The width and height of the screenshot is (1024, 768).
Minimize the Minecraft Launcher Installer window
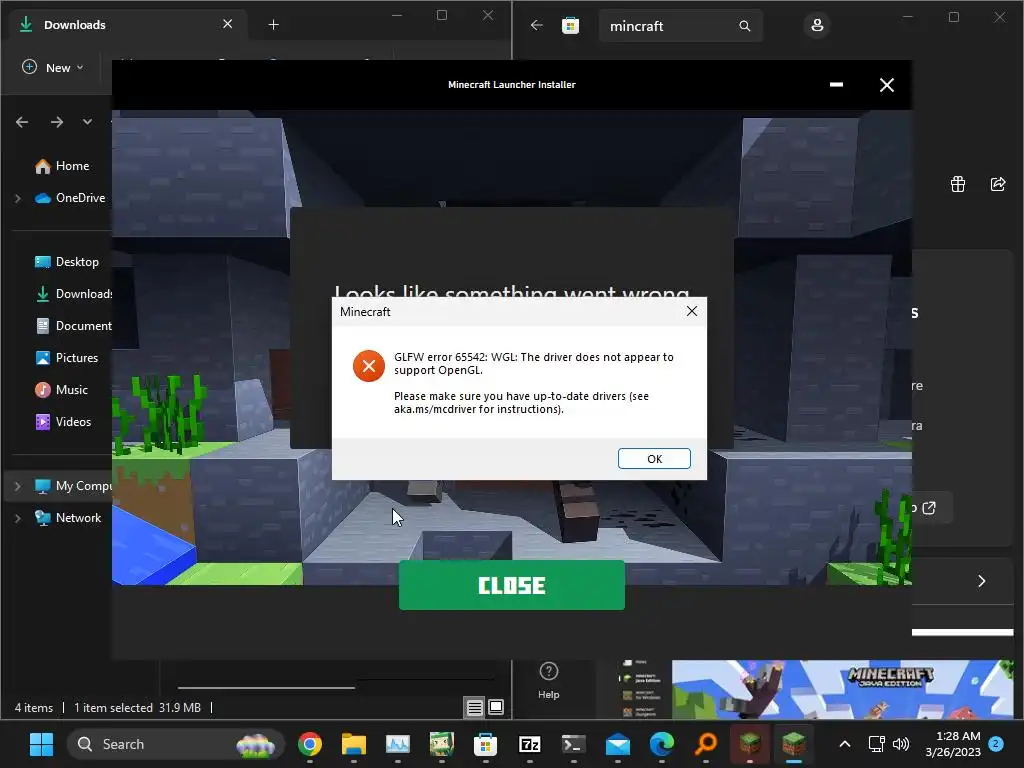pyautogui.click(x=836, y=85)
